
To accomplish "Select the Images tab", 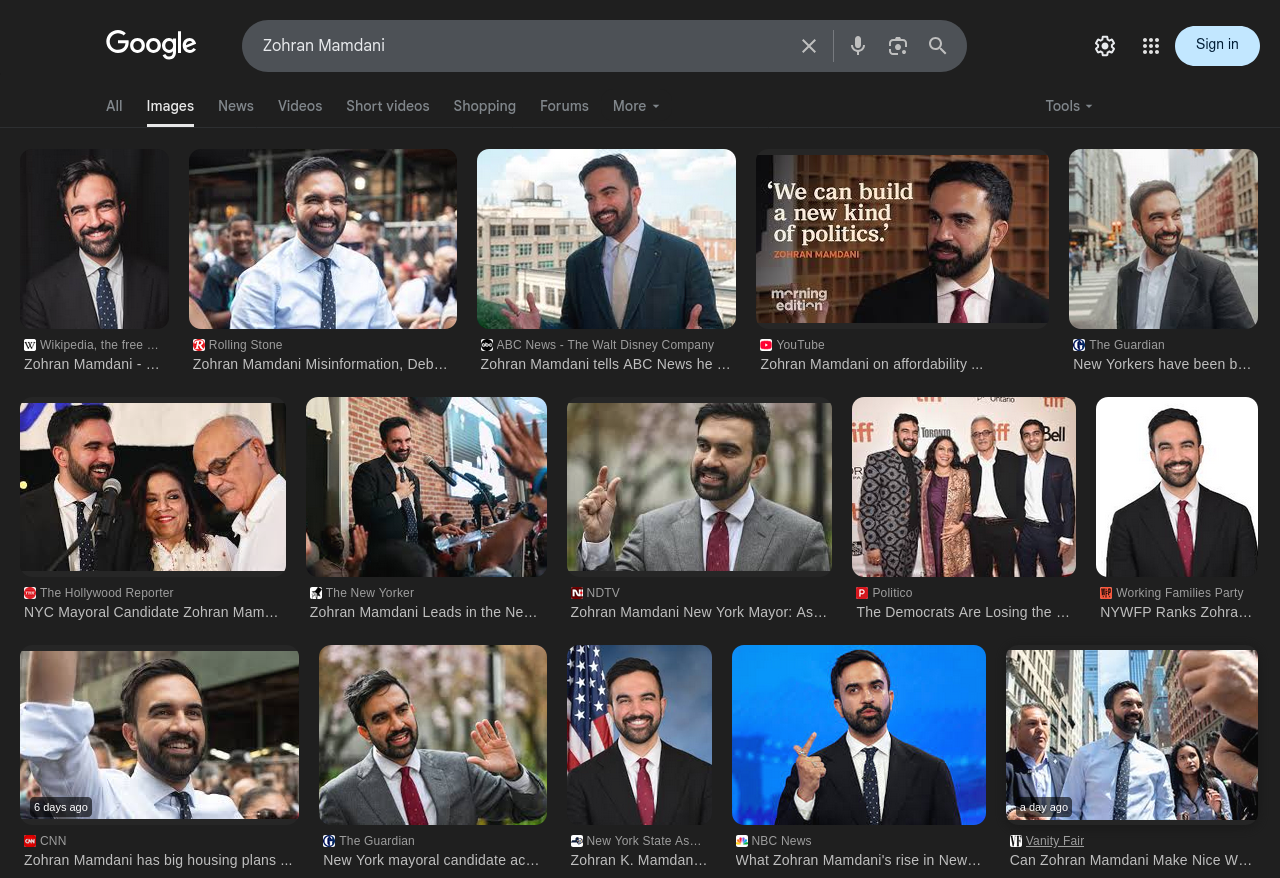I will [170, 106].
